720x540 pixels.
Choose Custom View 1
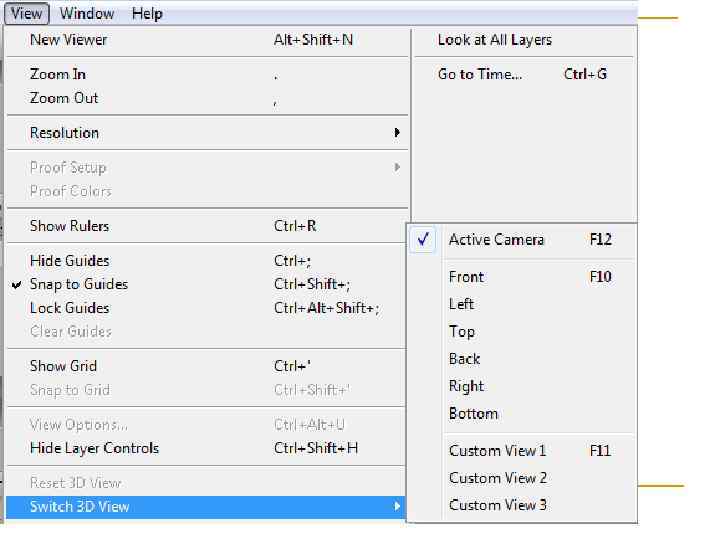click(498, 451)
